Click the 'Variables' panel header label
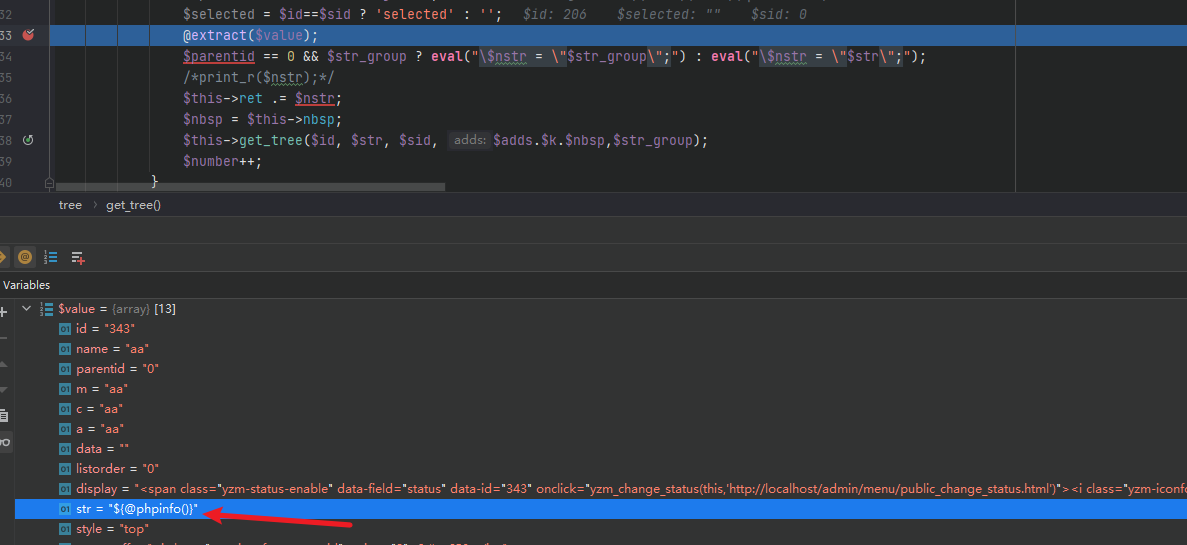 click(x=26, y=285)
